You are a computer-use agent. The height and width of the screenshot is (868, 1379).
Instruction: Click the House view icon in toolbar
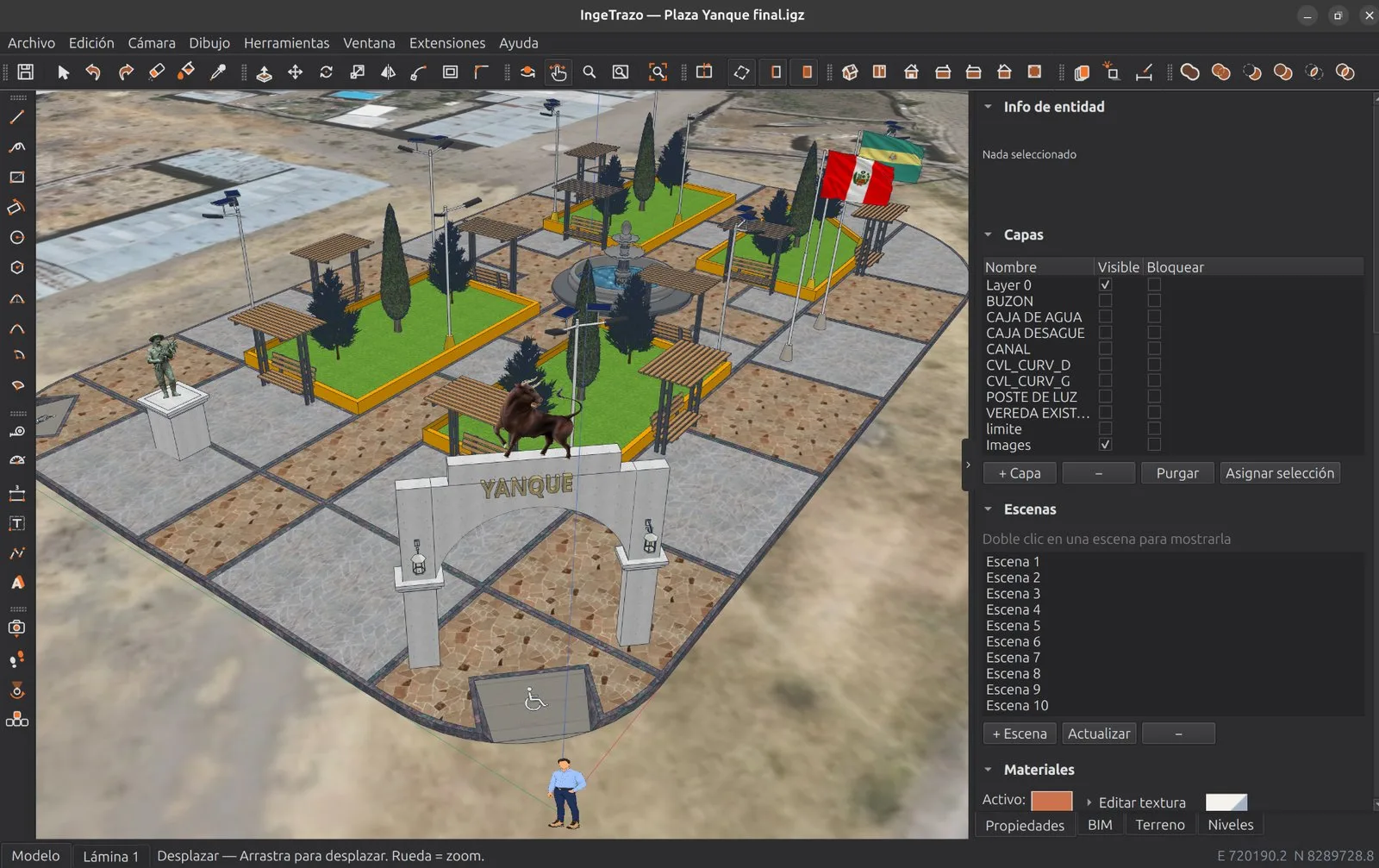click(x=911, y=72)
